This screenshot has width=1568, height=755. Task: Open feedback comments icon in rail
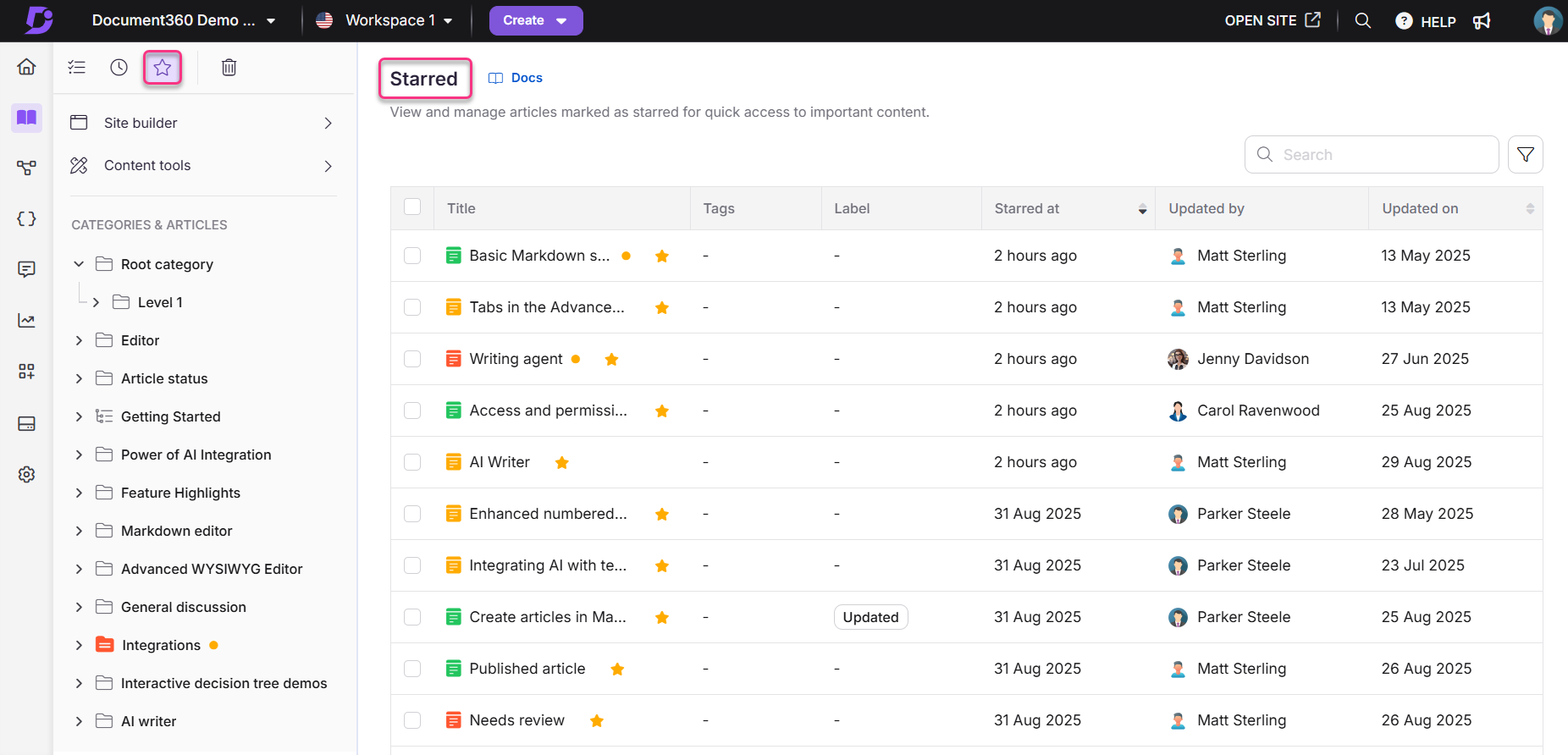click(26, 269)
